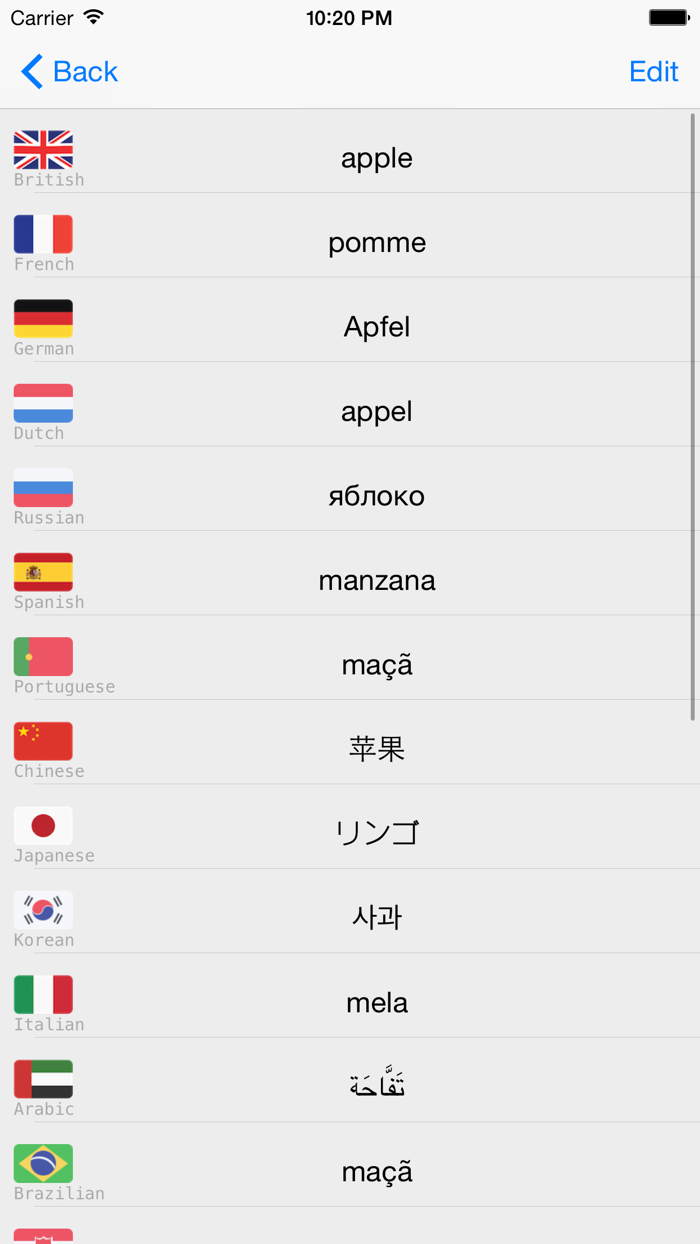The image size is (700, 1244).
Task: Click the Korean flag icon
Action: coord(42,911)
